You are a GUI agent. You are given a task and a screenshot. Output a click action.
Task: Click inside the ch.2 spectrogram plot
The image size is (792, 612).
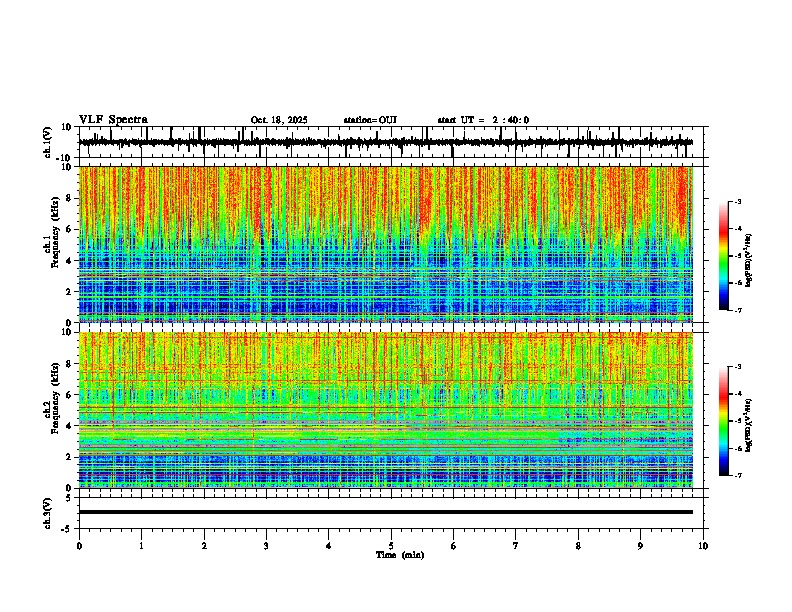[386, 410]
